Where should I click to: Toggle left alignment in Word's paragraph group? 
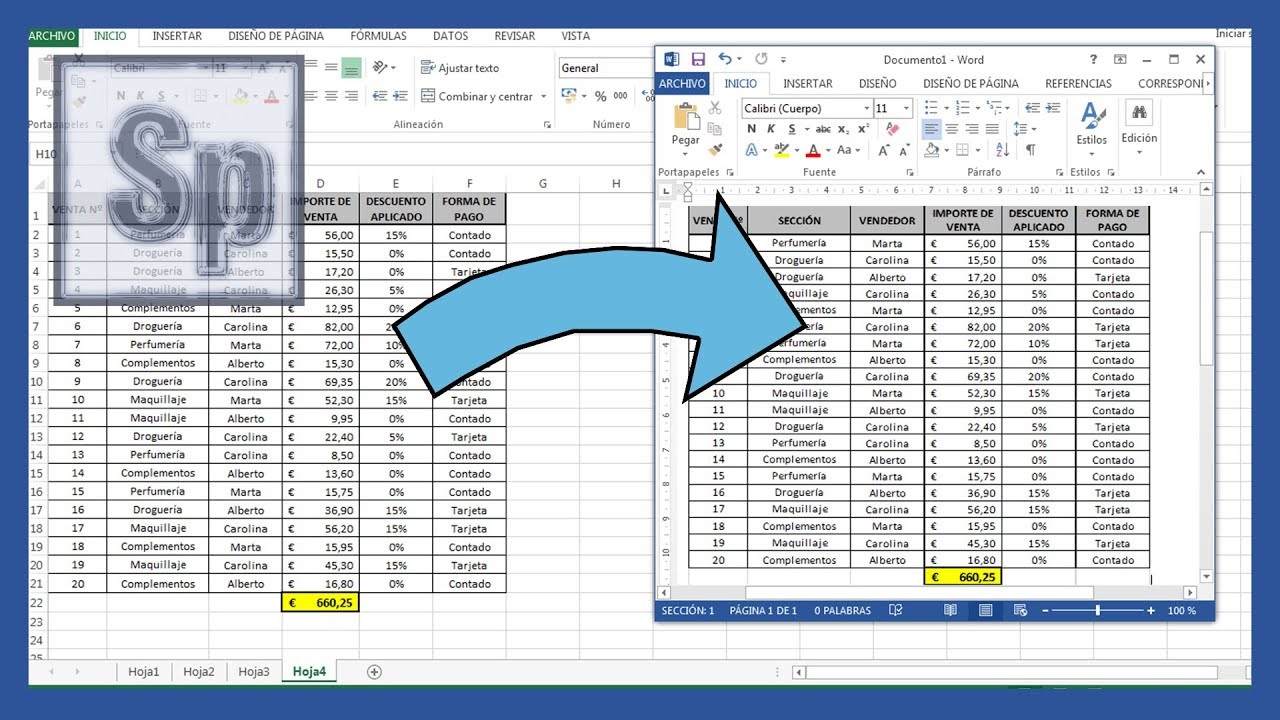[x=931, y=129]
